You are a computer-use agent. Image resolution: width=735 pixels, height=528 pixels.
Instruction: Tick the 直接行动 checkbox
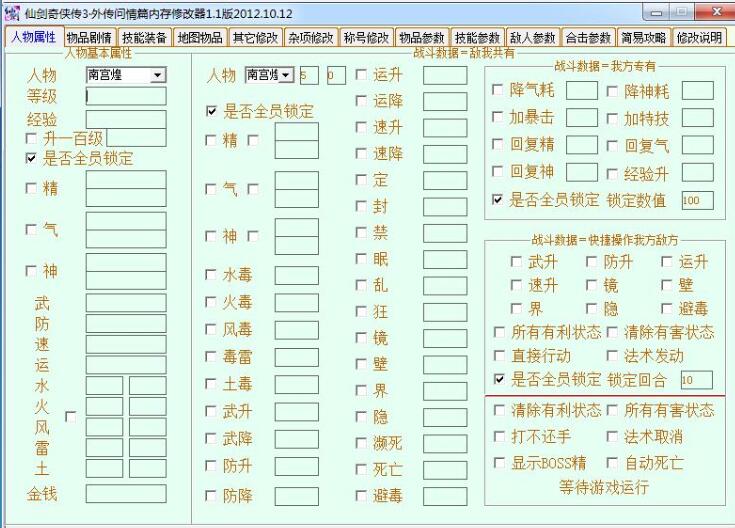(x=500, y=355)
